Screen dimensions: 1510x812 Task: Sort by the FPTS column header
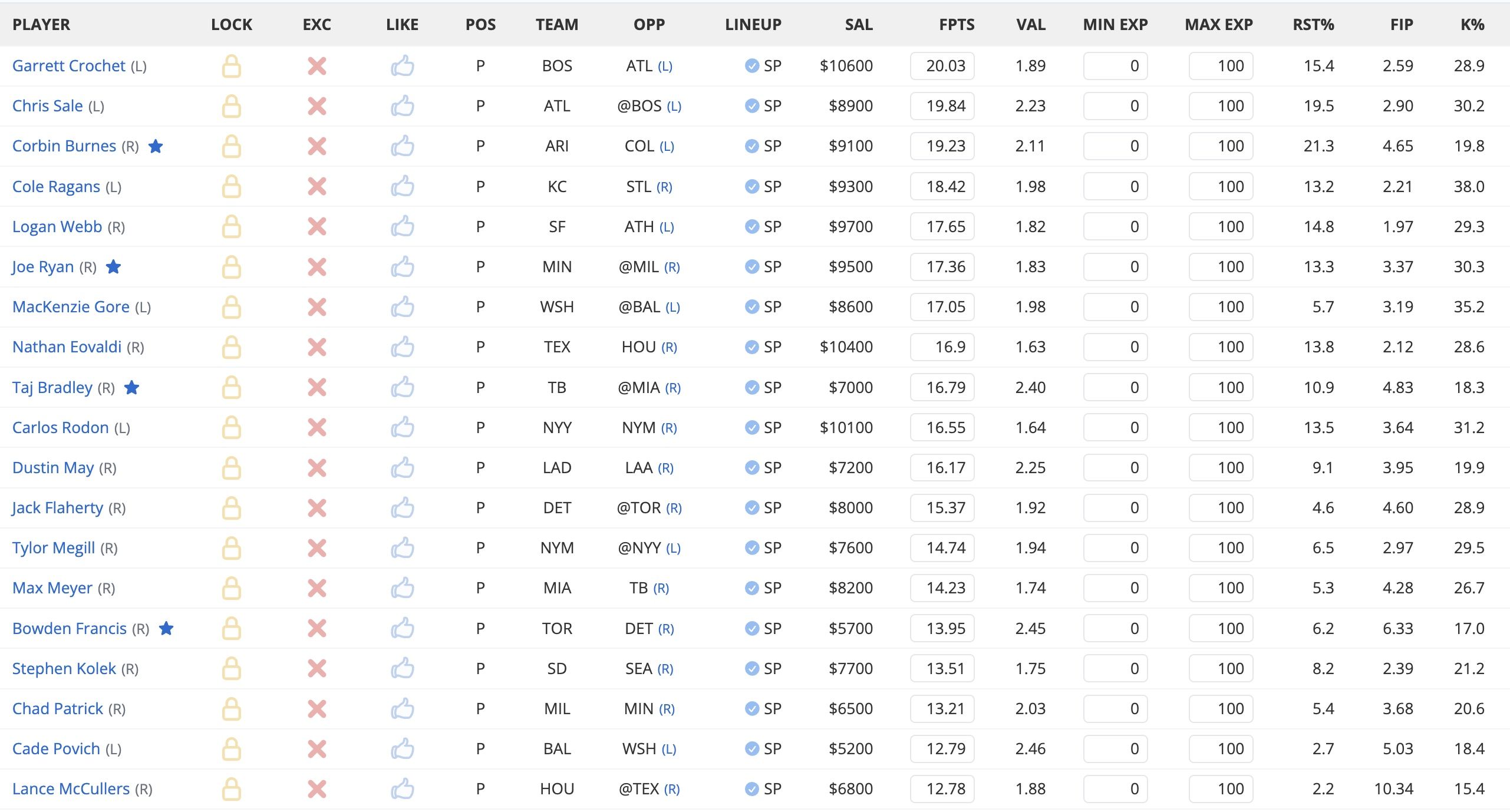pyautogui.click(x=957, y=25)
